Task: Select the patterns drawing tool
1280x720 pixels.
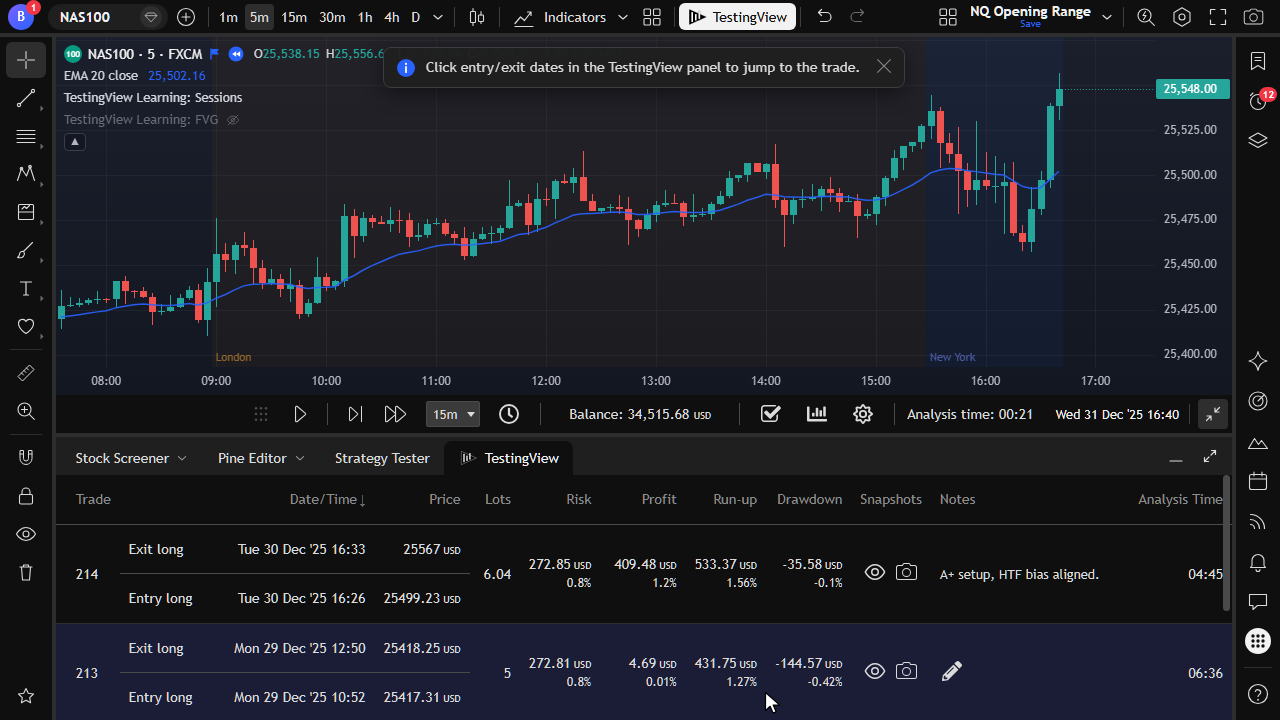Action: (x=26, y=174)
